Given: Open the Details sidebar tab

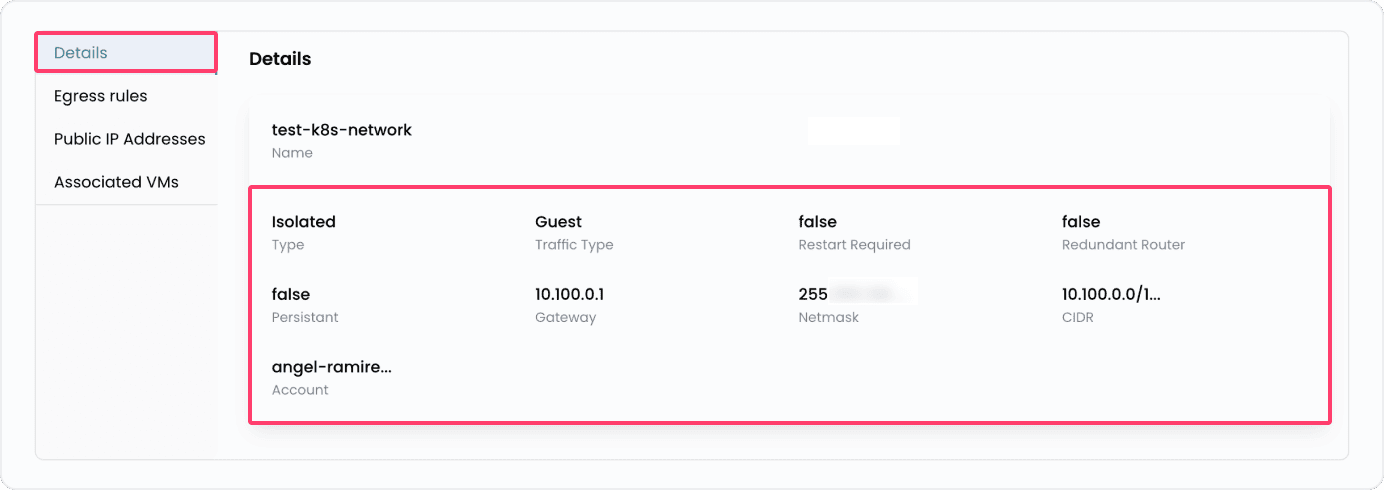Looking at the screenshot, I should 81,53.
